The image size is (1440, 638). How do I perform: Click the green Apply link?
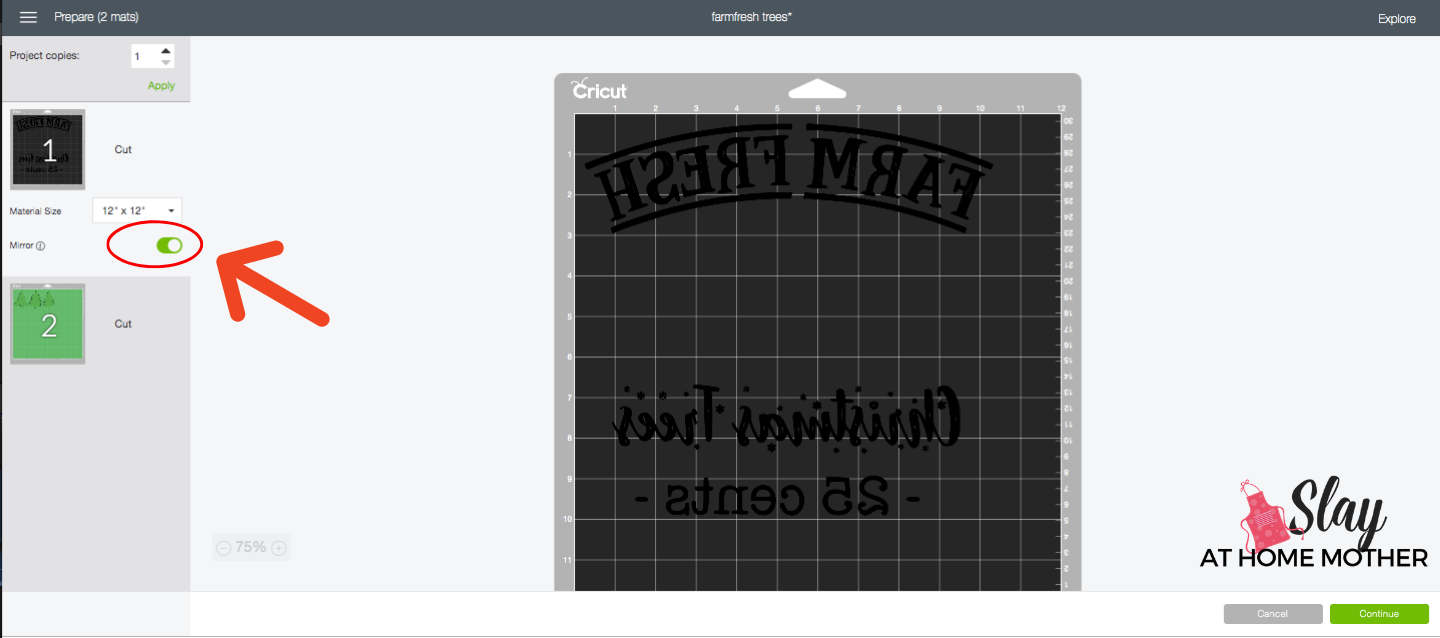click(161, 86)
